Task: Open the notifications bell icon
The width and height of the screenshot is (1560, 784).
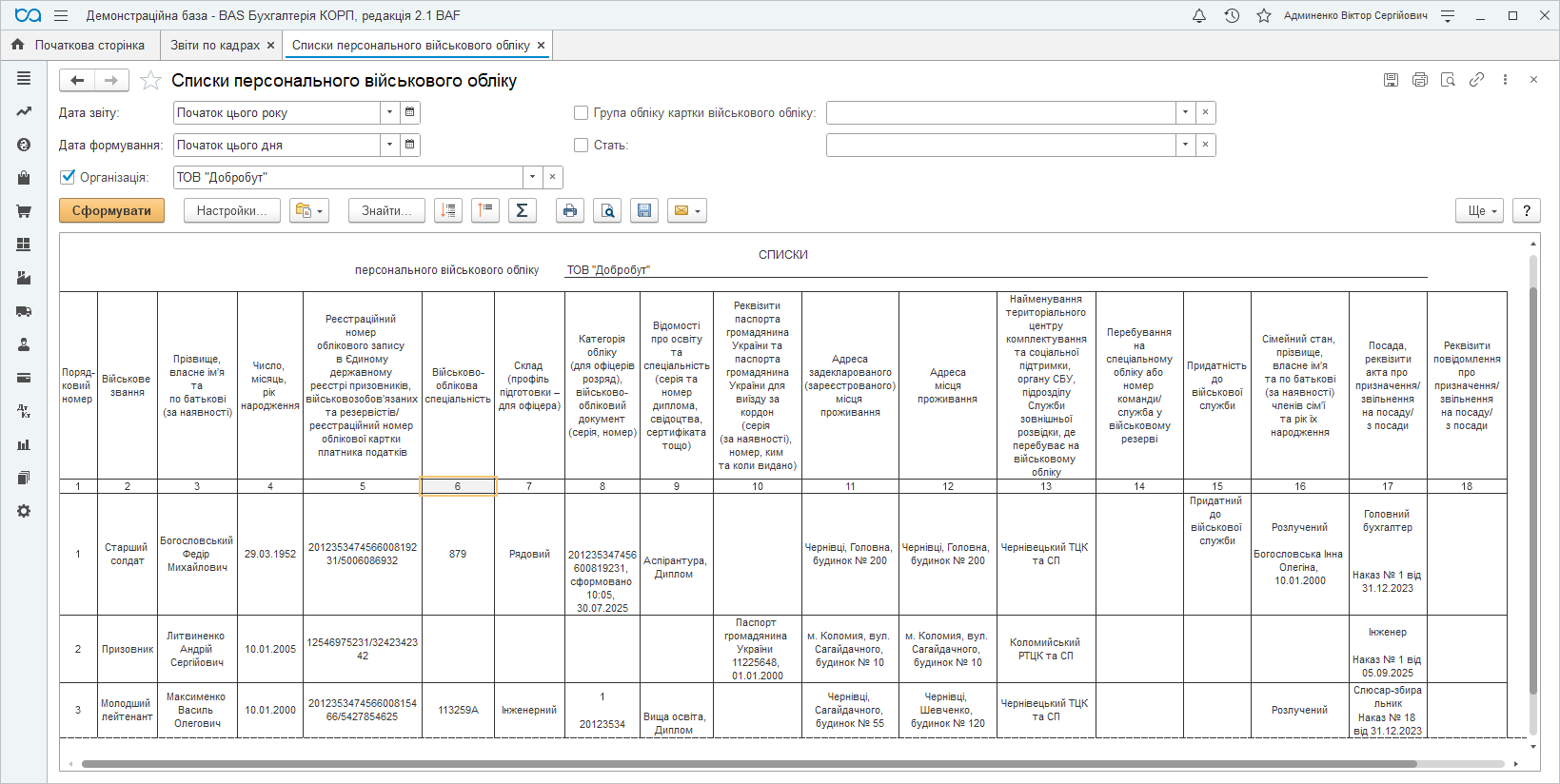Action: pos(1199,16)
